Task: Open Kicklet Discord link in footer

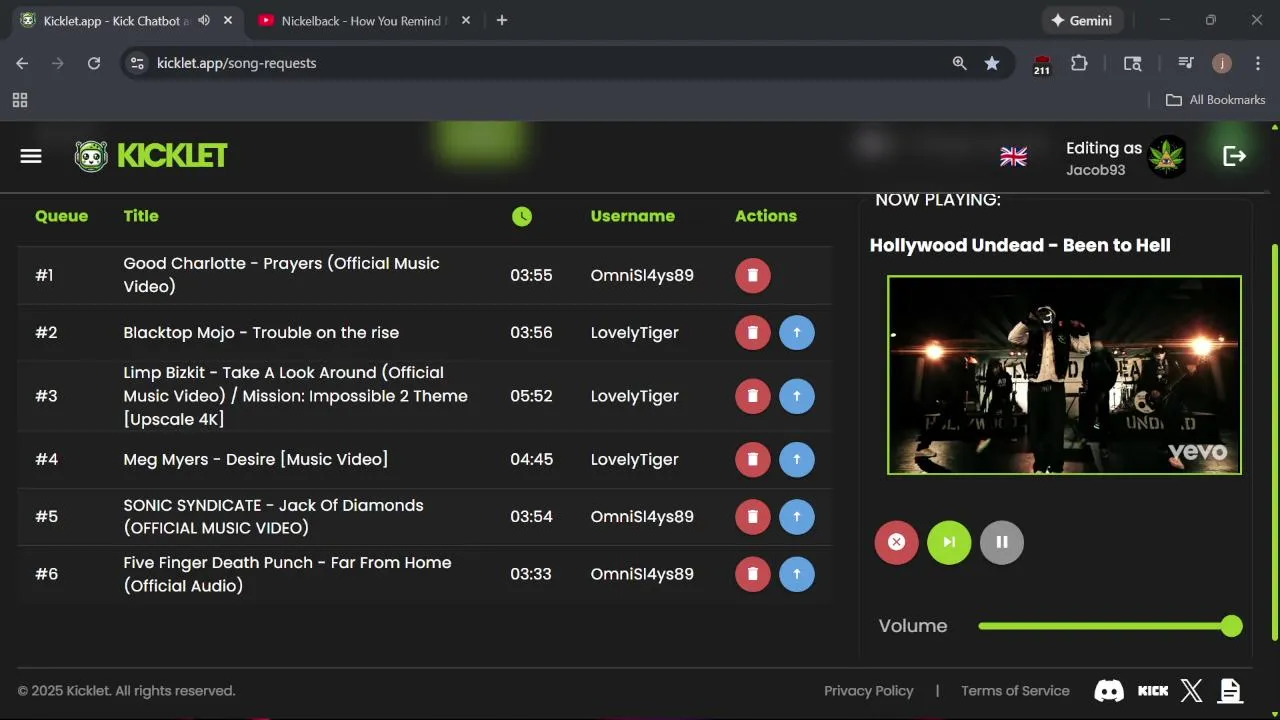Action: pos(1109,690)
